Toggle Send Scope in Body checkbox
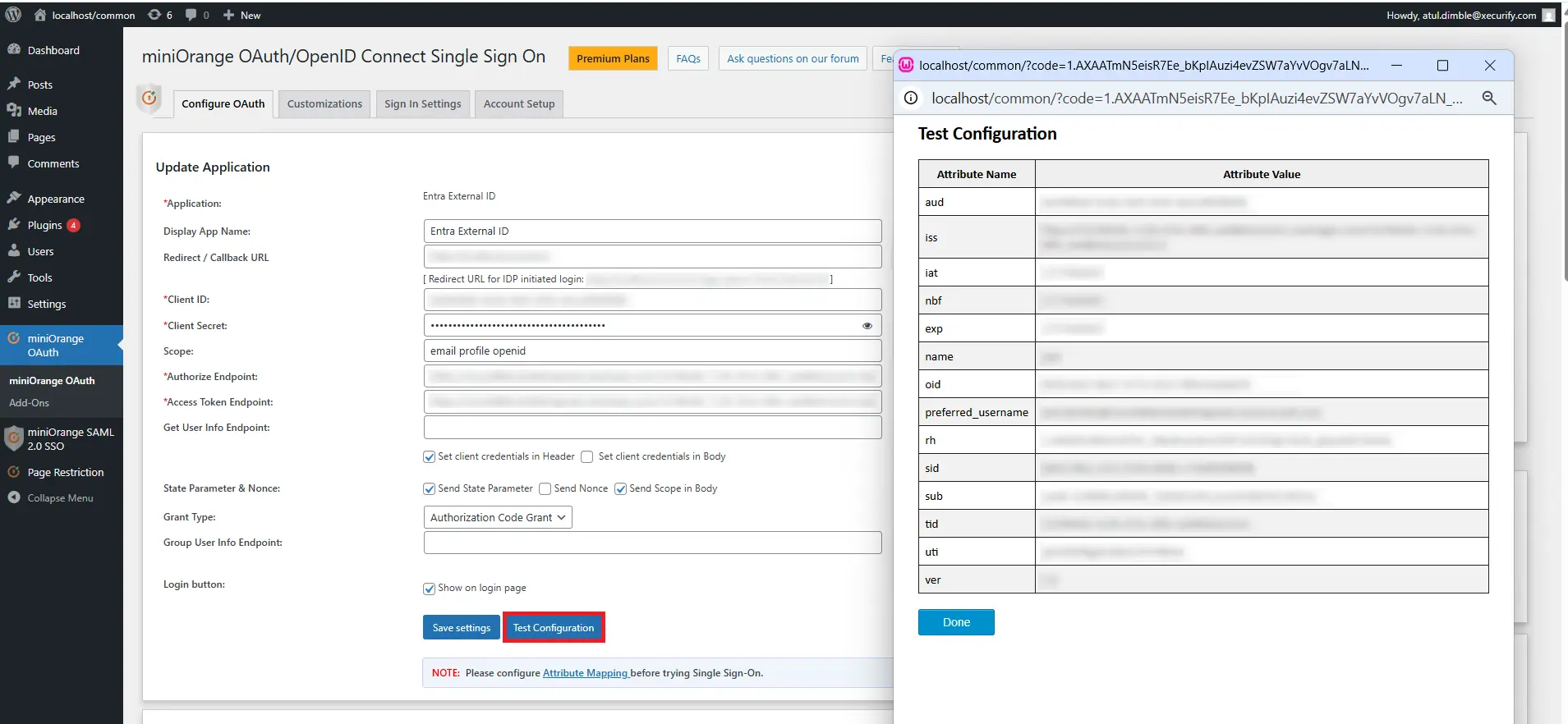This screenshot has height=724, width=1568. click(x=620, y=489)
